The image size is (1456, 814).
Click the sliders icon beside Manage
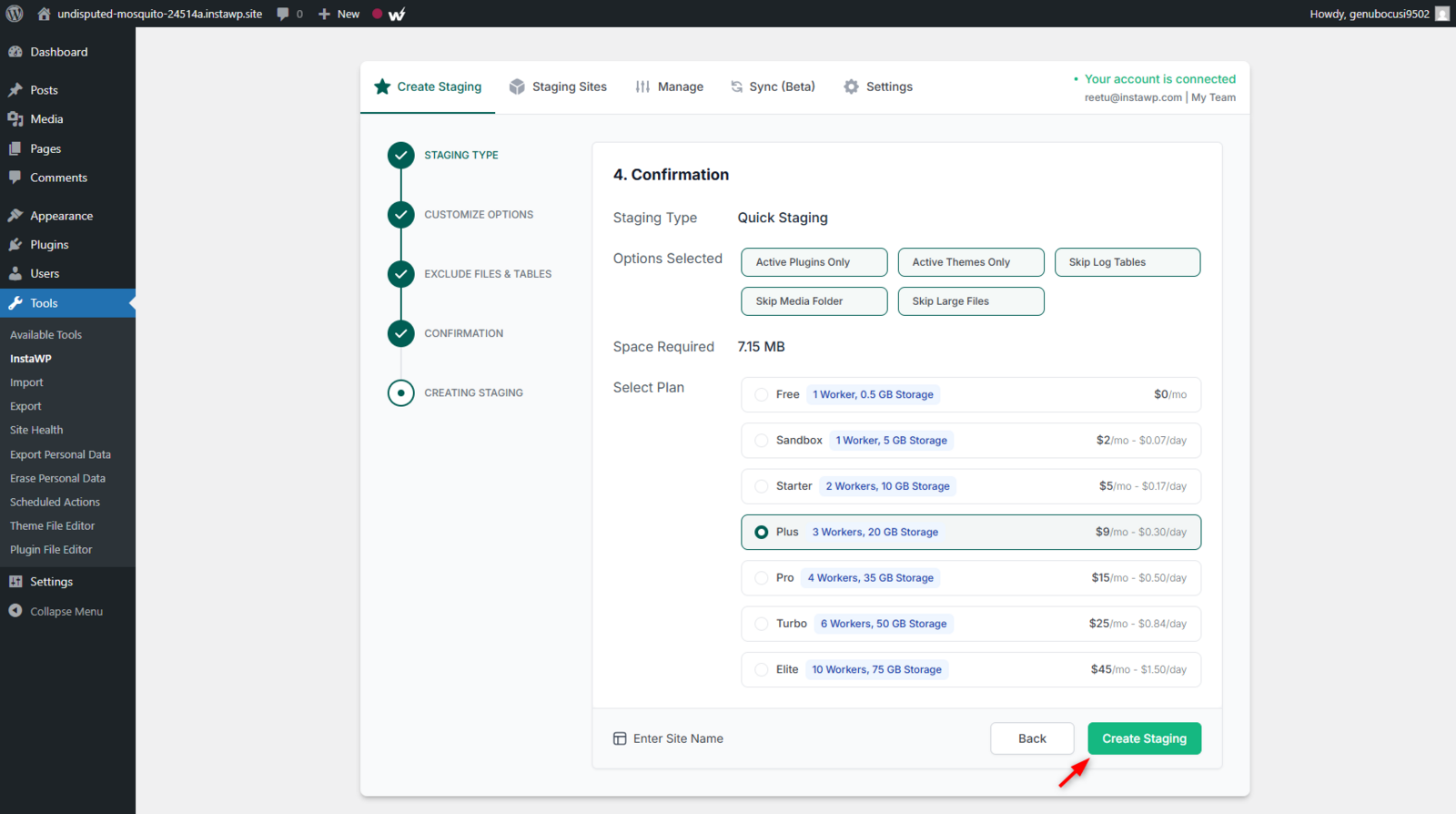point(642,86)
